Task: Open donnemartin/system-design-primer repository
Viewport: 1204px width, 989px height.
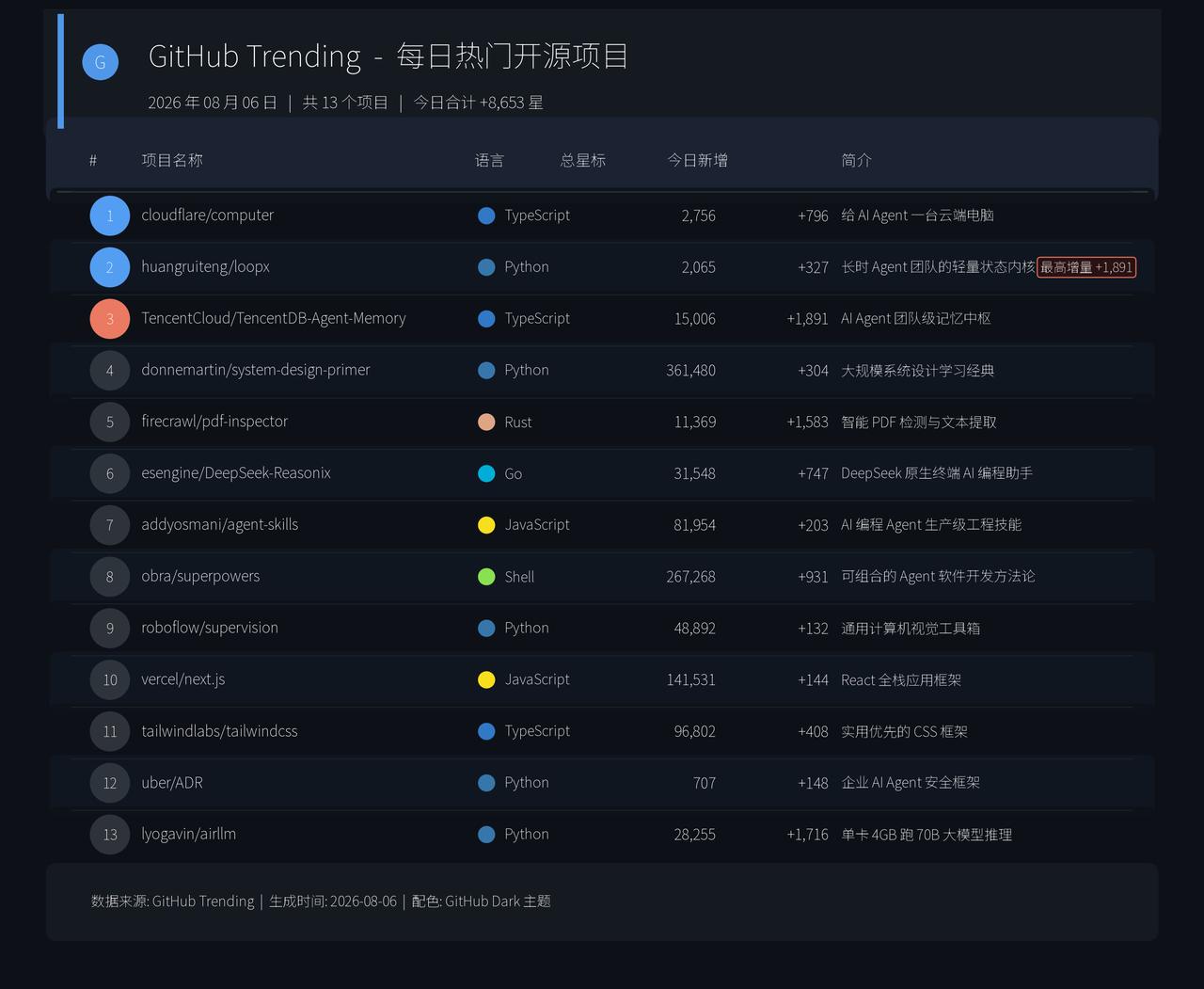Action: 256,370
